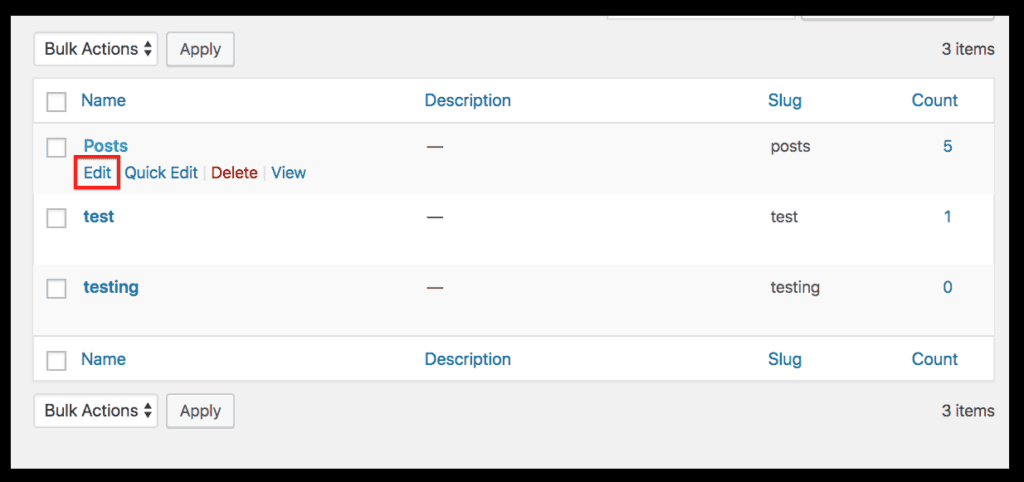Click the Edit link under Posts

point(97,173)
